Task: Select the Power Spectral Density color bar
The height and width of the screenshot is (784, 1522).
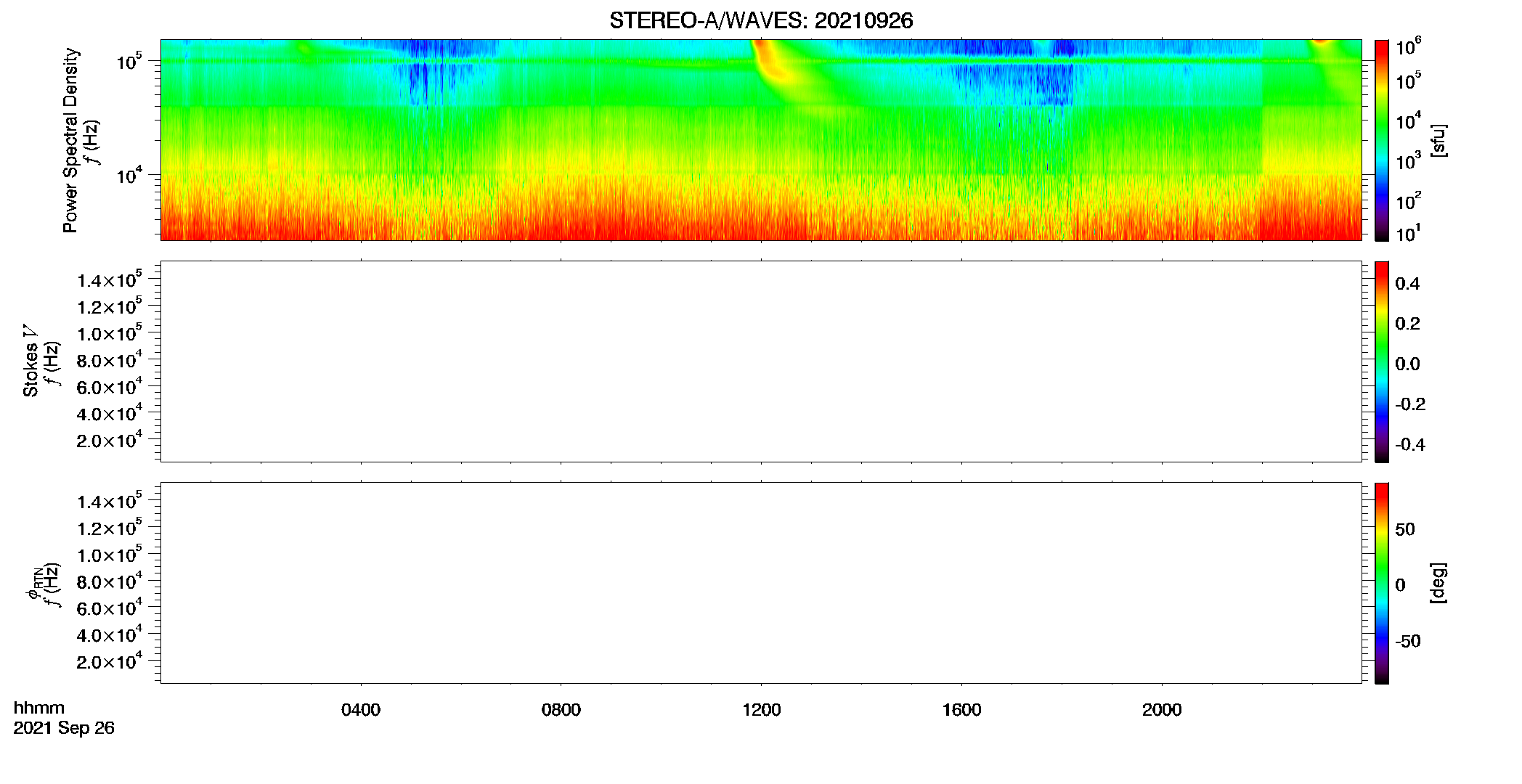Action: pos(1381,140)
